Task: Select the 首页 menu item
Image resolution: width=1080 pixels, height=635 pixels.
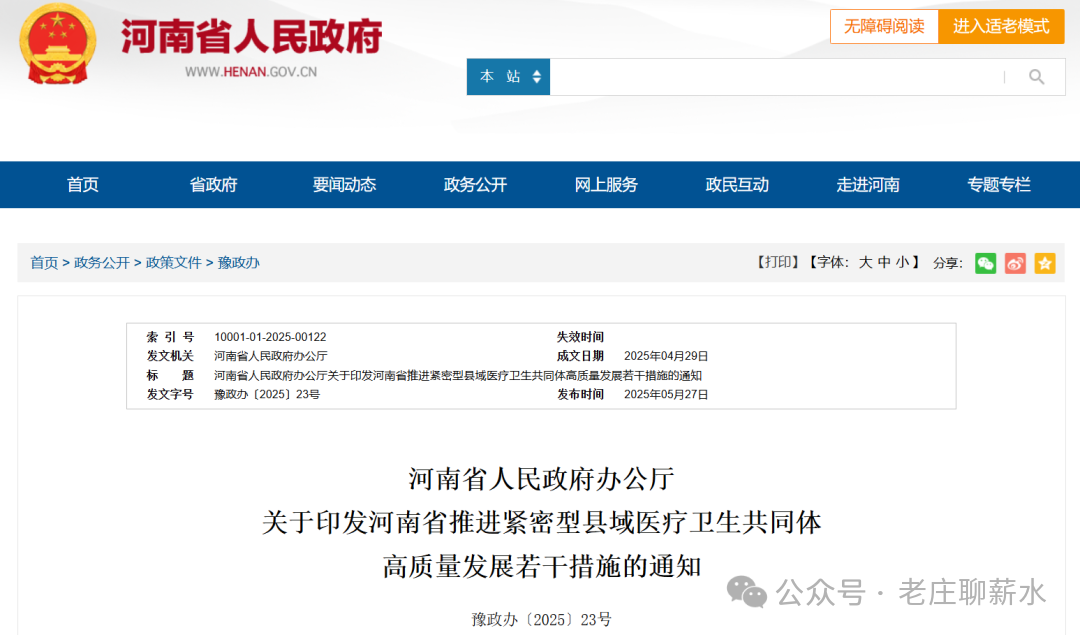Action: pyautogui.click(x=82, y=184)
